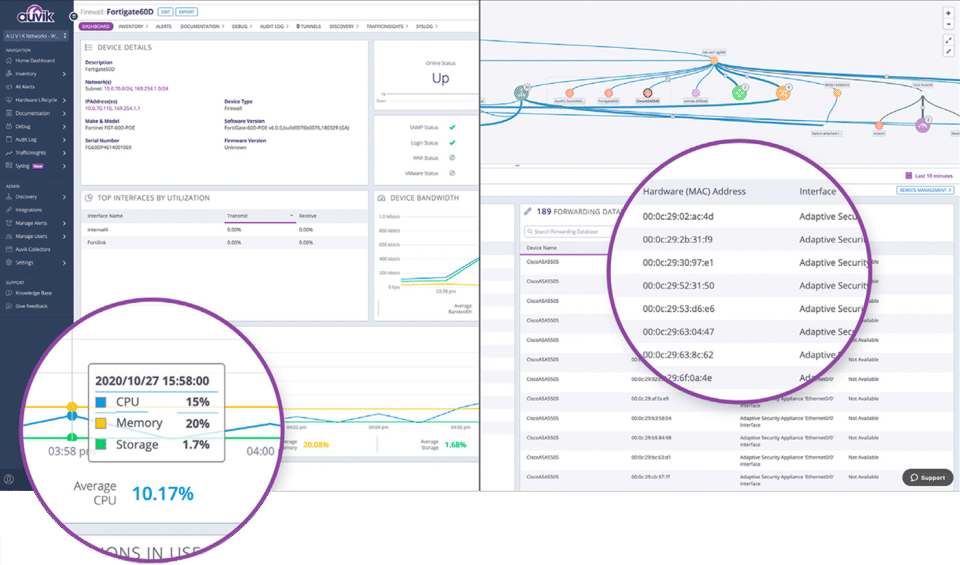Switch to the Alerts tab
The width and height of the screenshot is (960, 565).
163,26
